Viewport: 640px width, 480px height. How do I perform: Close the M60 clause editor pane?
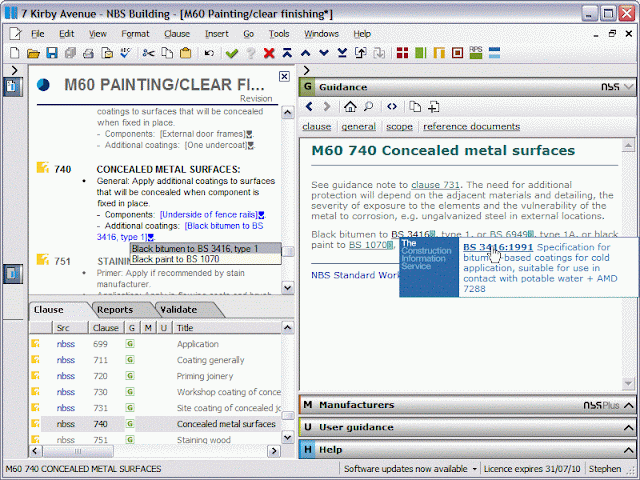[284, 76]
